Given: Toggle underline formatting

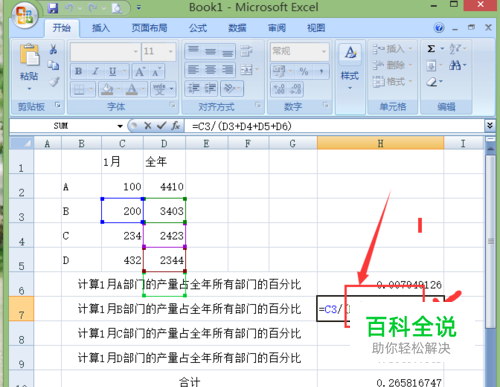Looking at the screenshot, I should click(x=113, y=71).
